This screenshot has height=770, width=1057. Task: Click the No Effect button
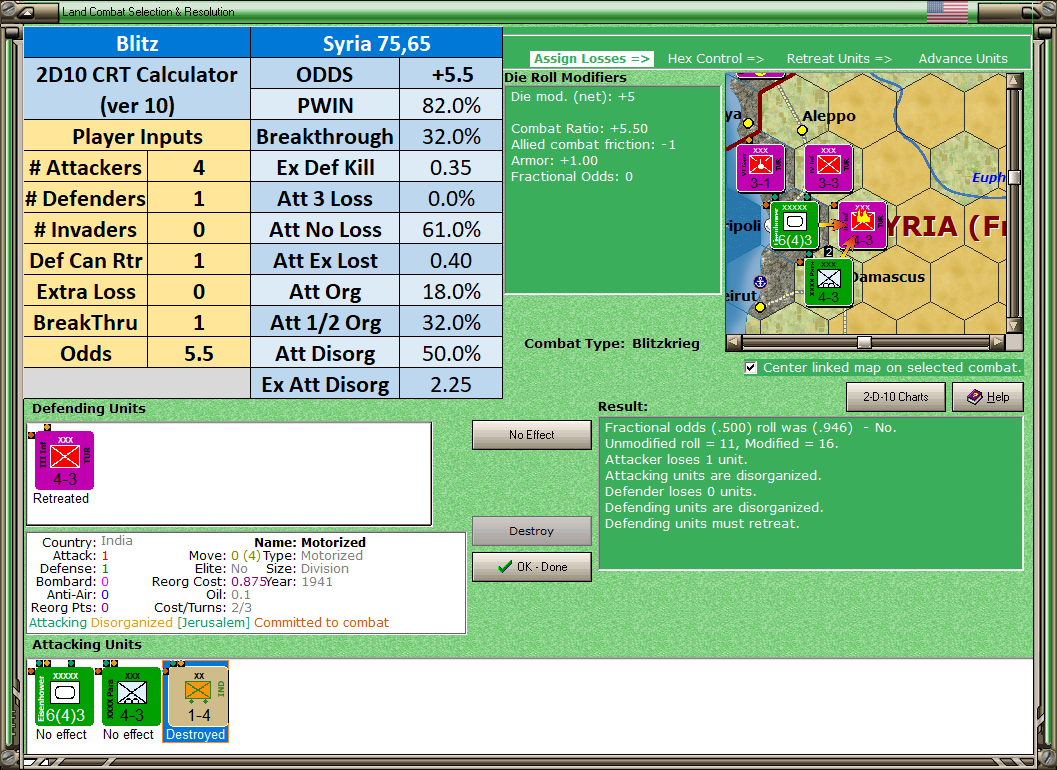[532, 435]
